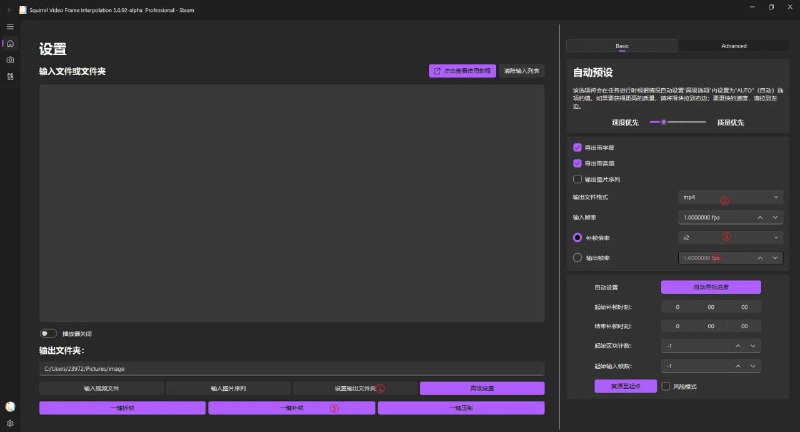Click the user avatar icon in sidebar
The height and width of the screenshot is (432, 800).
point(10,406)
